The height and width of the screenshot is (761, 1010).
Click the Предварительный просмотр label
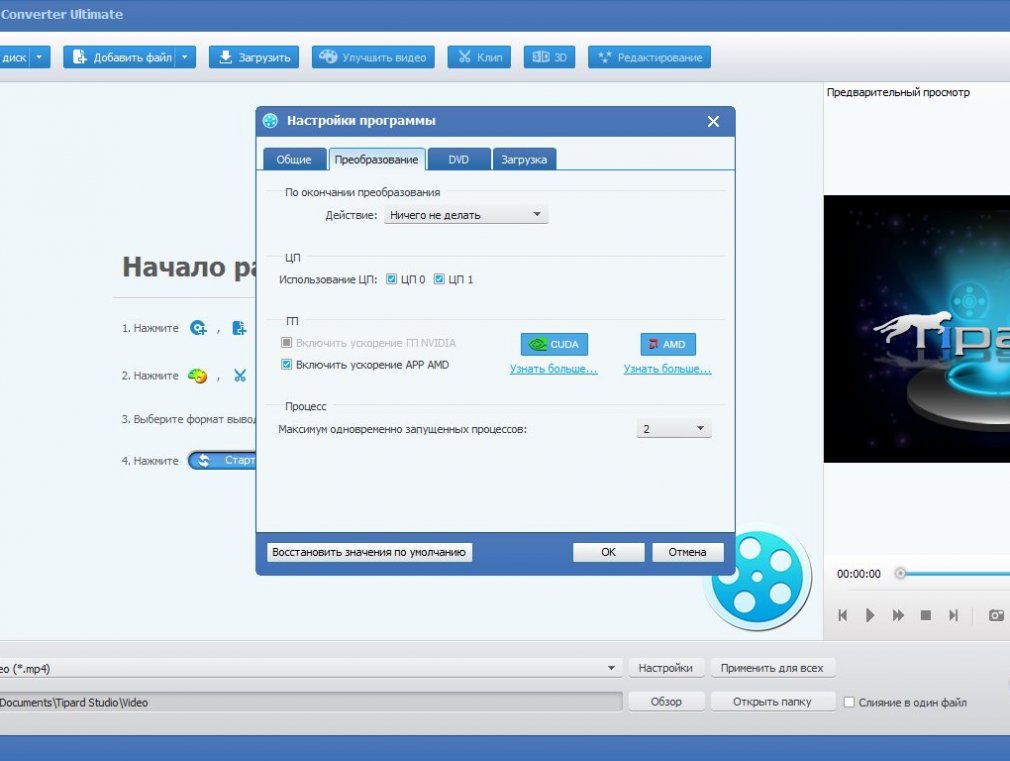click(x=898, y=92)
